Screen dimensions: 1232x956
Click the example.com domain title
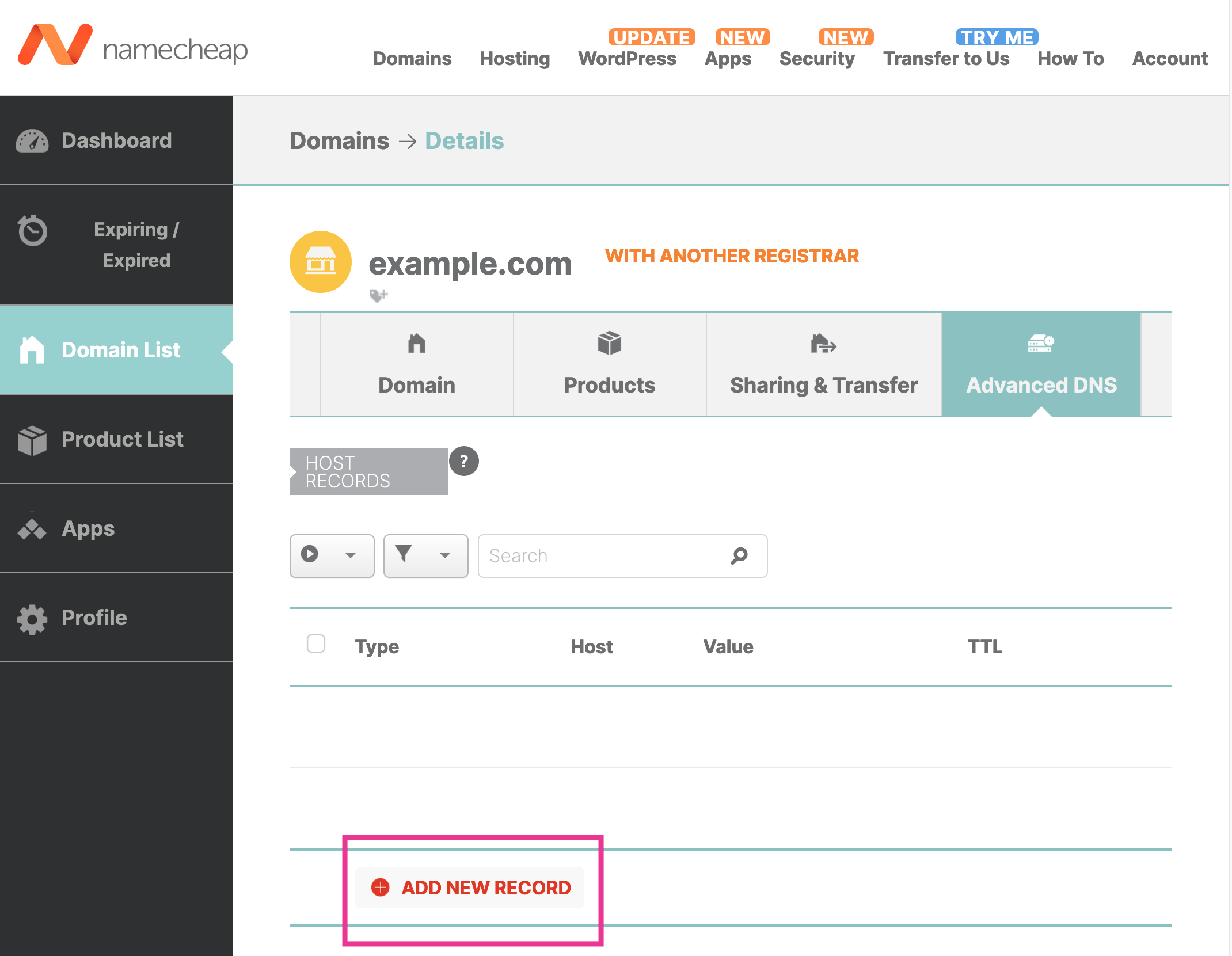[470, 264]
